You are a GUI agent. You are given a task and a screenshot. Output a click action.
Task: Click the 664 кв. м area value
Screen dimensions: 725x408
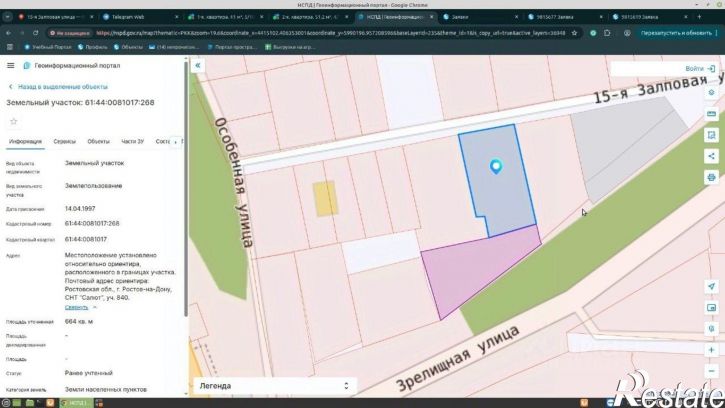tap(79, 321)
